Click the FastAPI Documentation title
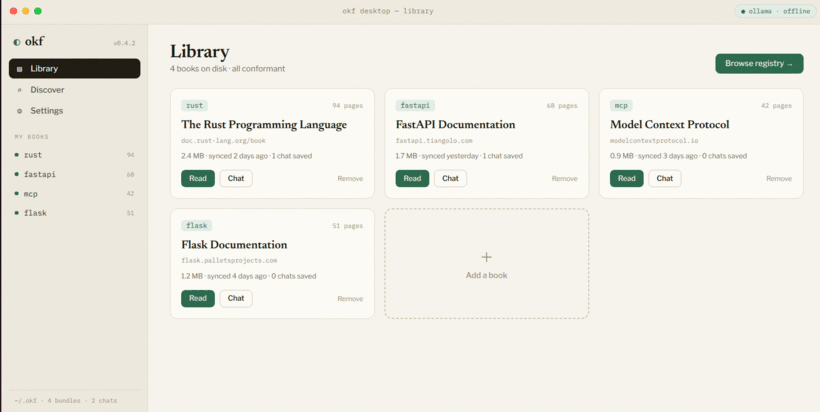 (x=455, y=124)
